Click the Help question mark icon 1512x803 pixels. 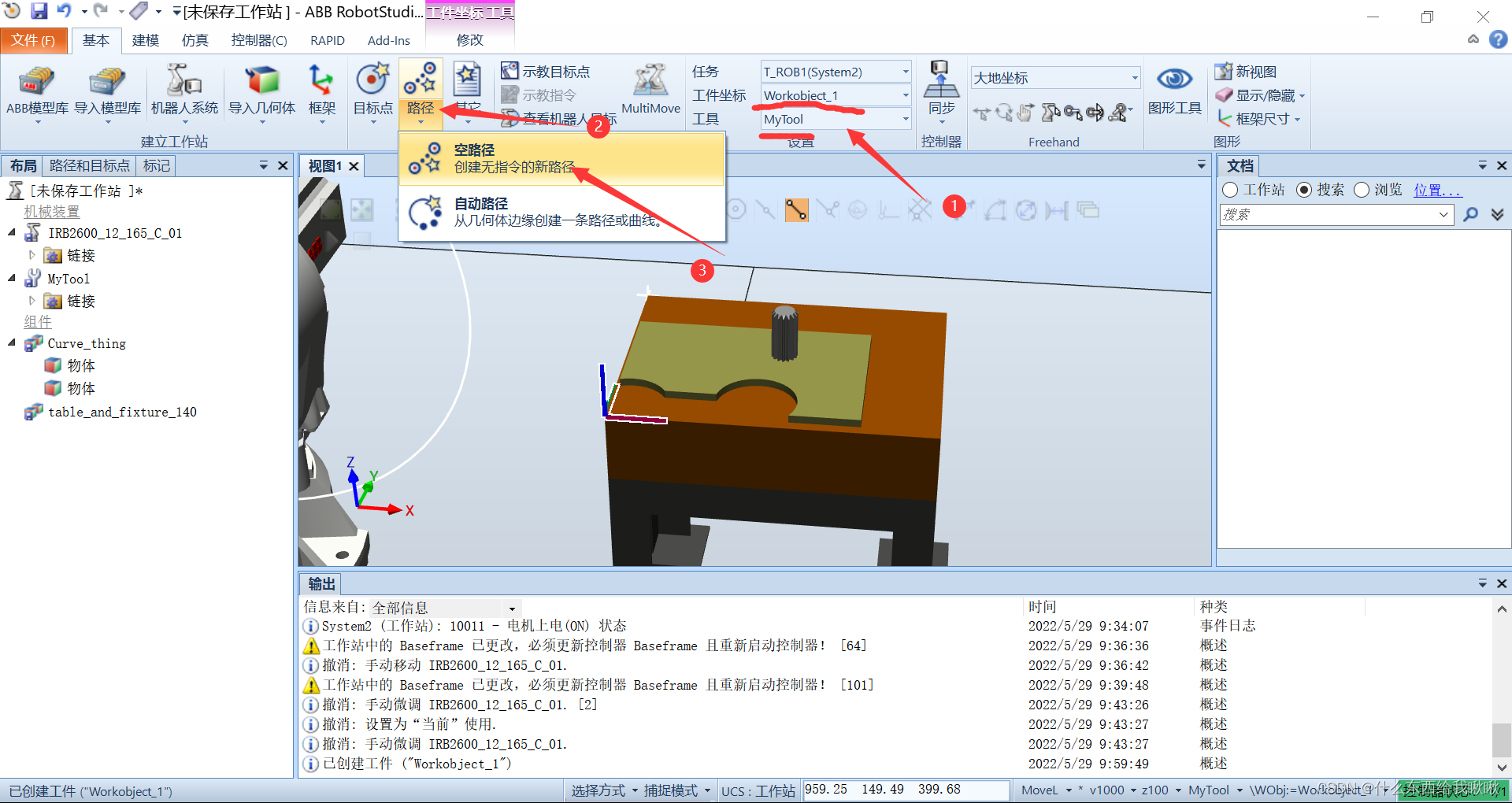(x=1499, y=39)
